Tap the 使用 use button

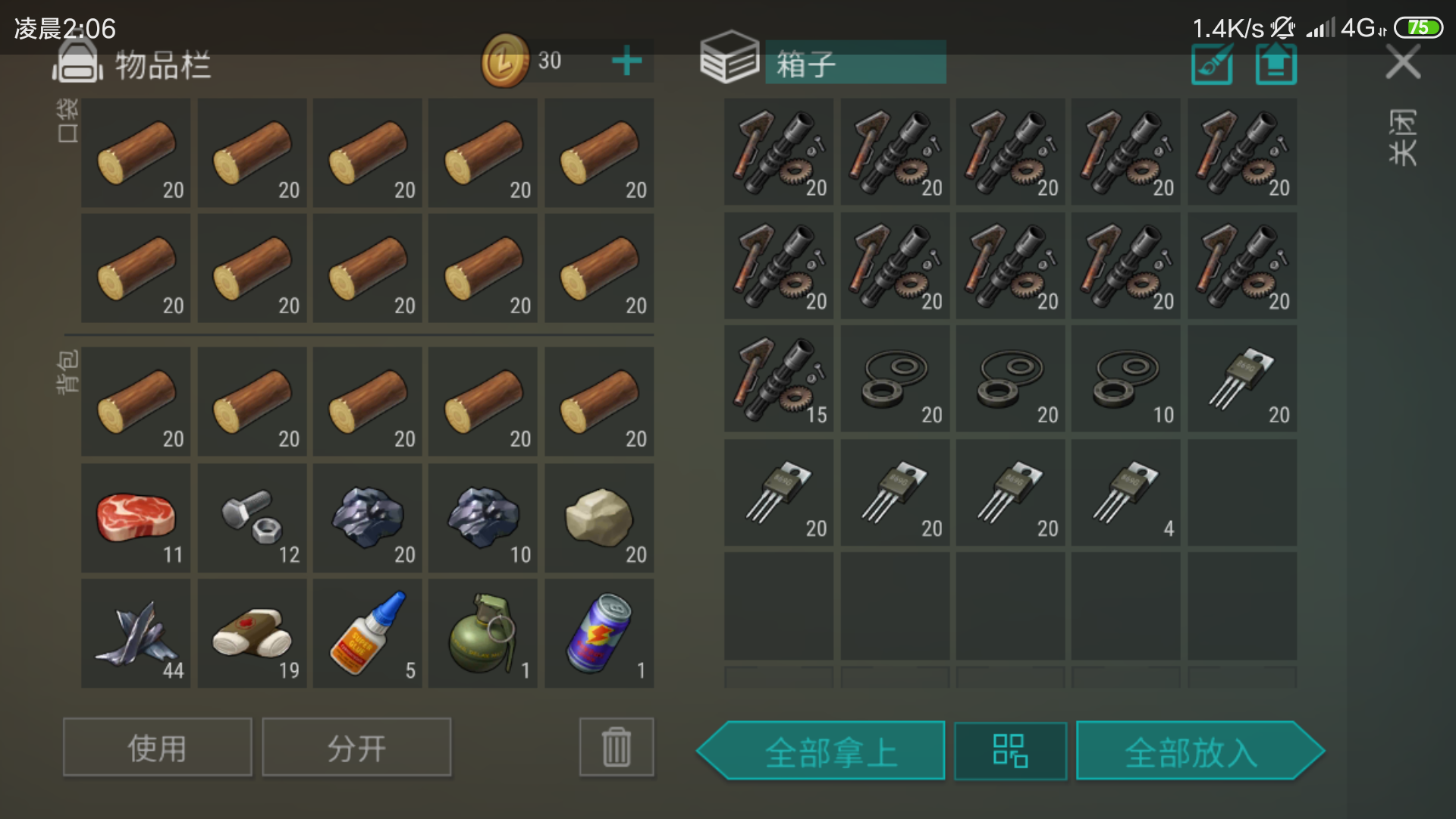(x=158, y=747)
